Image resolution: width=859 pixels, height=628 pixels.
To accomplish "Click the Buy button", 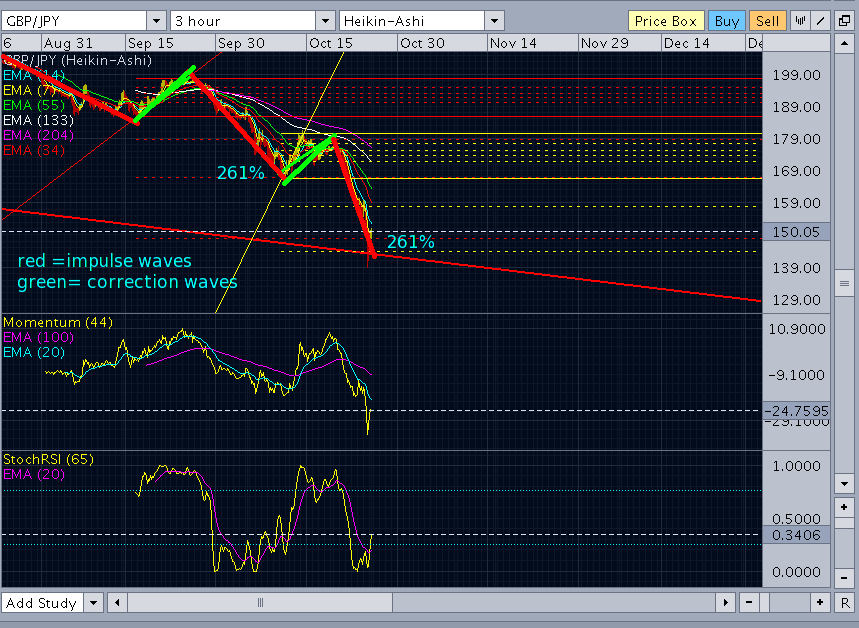I will (x=726, y=21).
